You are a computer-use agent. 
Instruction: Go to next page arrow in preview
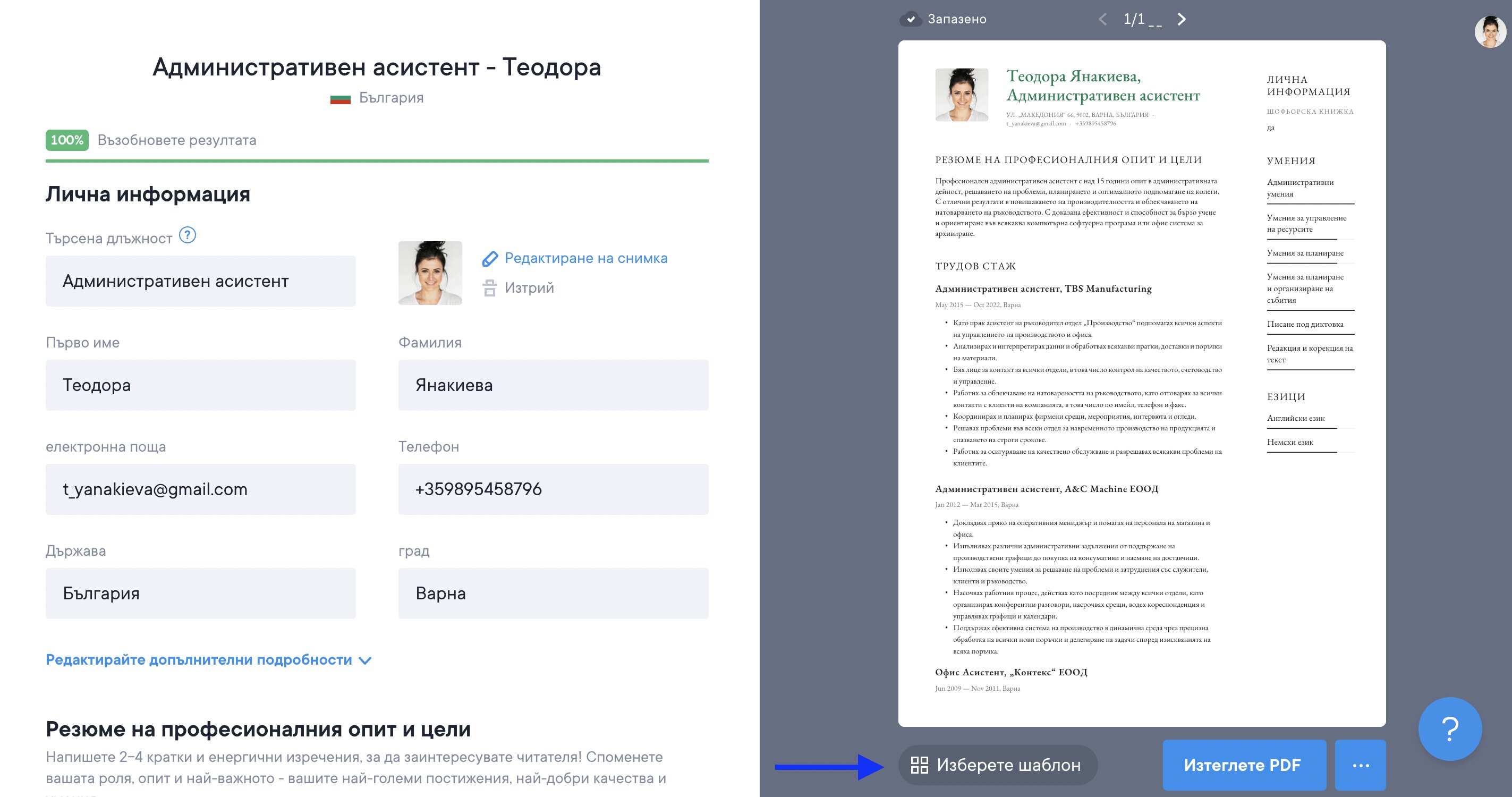[1182, 19]
